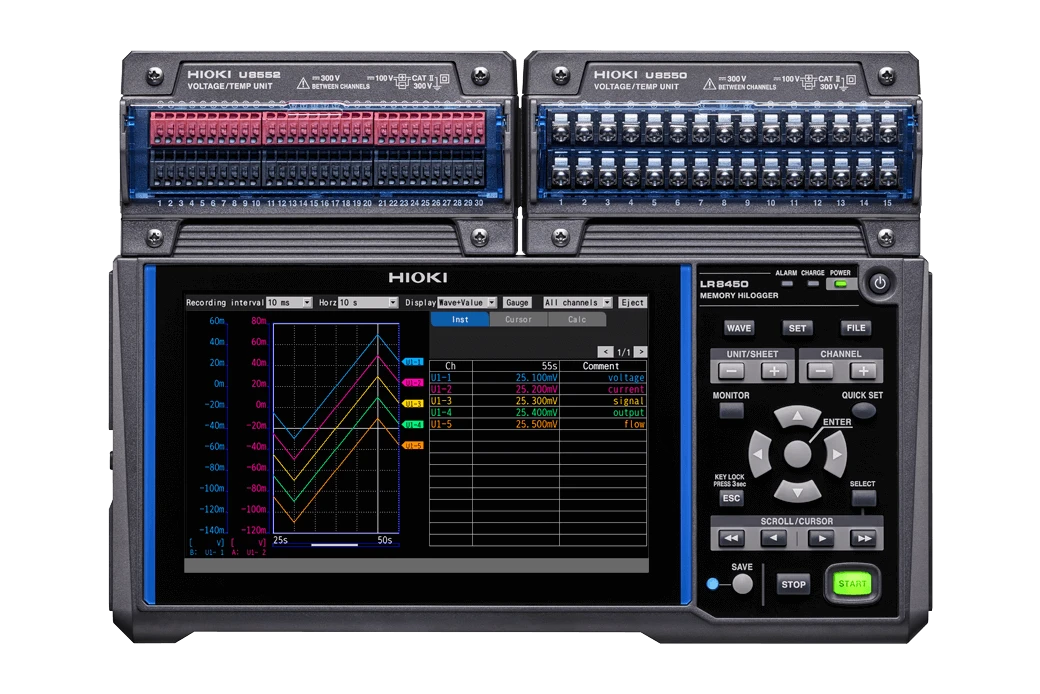Screen dimensions: 1040x694
Task: Click fast rewind scroll key
Action: (731, 538)
